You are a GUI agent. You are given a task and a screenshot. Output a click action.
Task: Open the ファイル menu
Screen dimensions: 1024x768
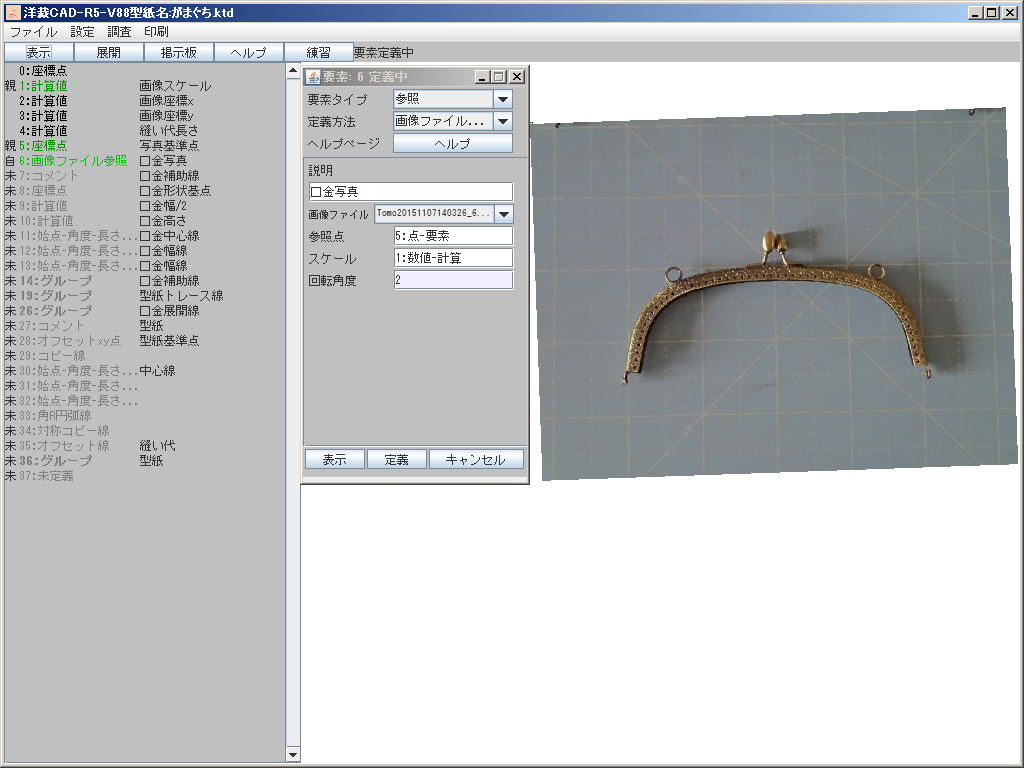pos(33,31)
